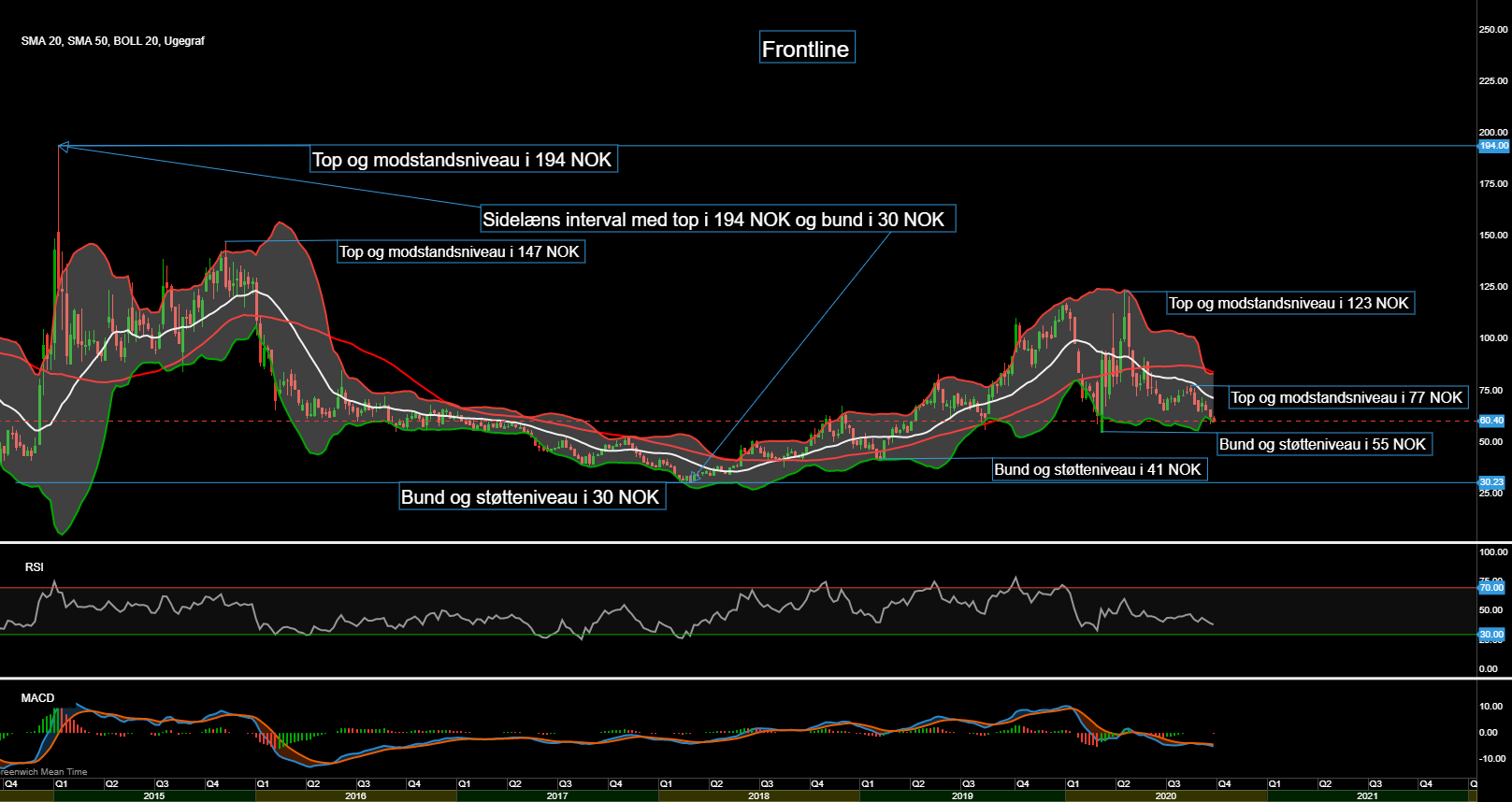Select the 'Top og modstandsniveau i 147 NOK' label

tap(460, 251)
